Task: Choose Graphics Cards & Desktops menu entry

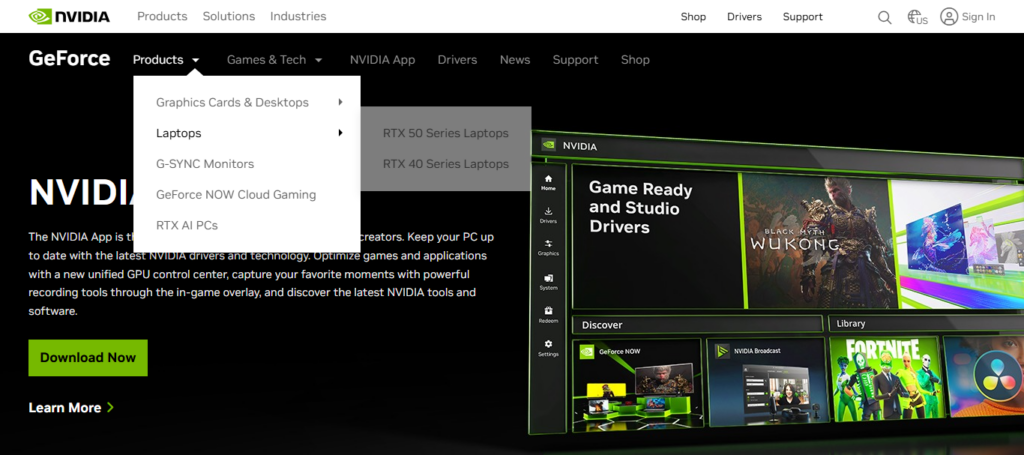Action: [x=232, y=102]
